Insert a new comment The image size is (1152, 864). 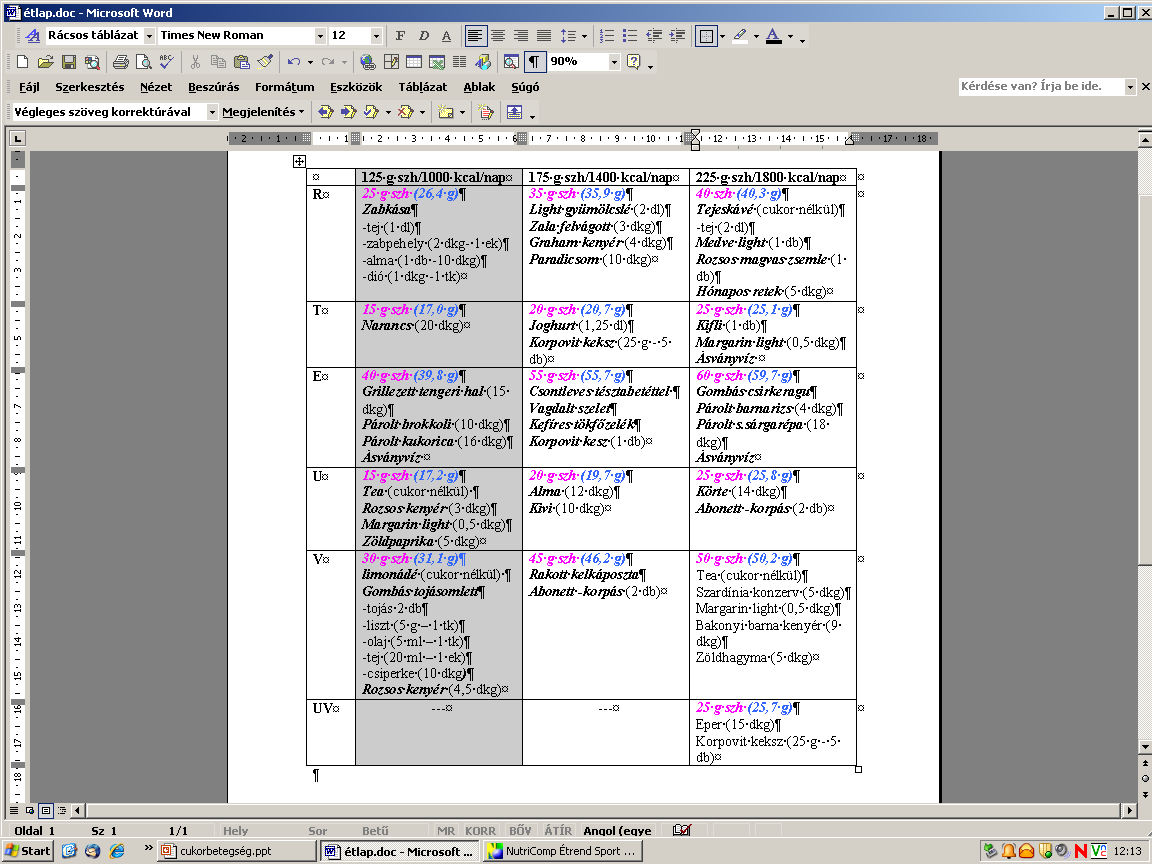click(x=445, y=112)
